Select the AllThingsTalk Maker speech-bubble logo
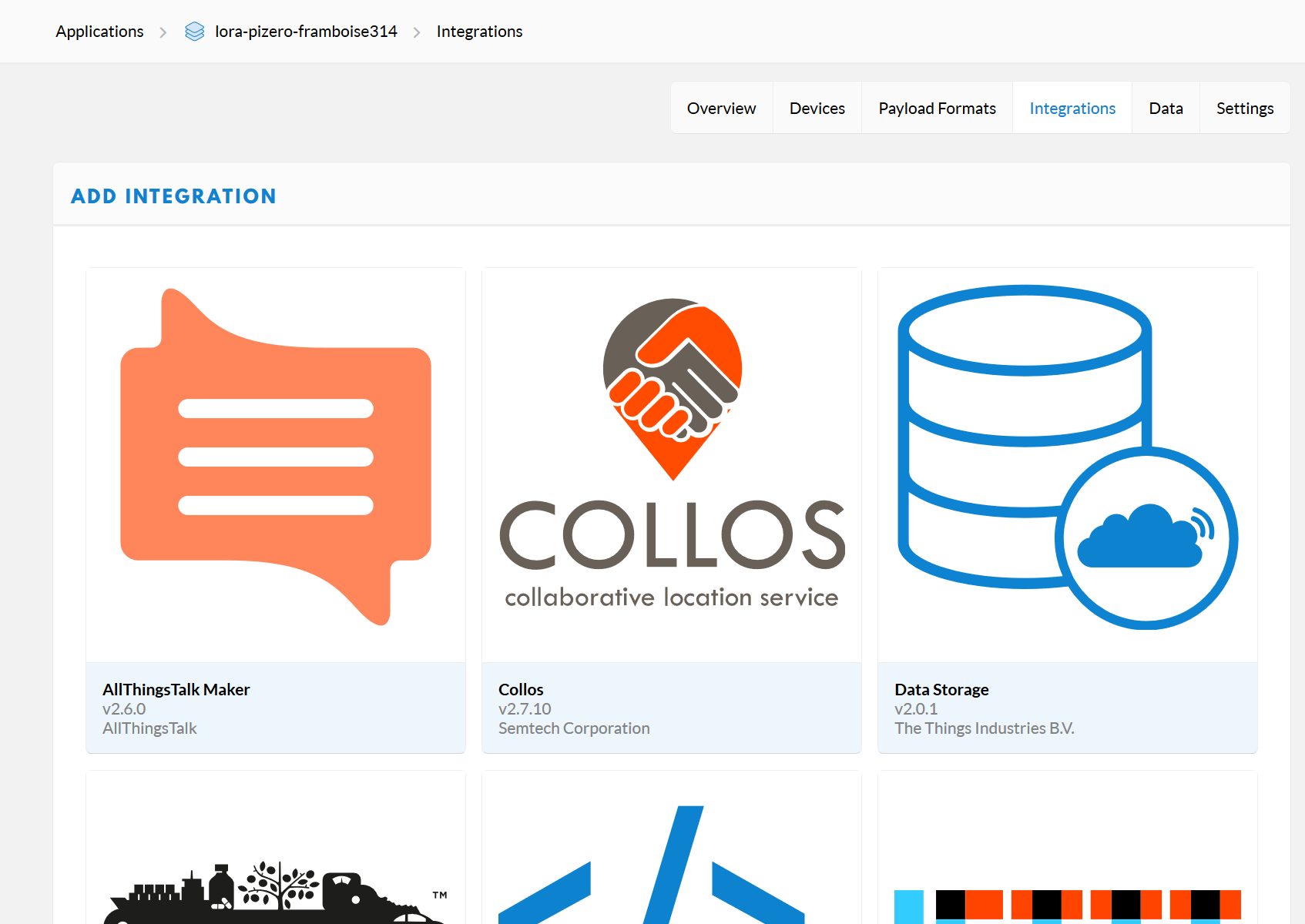This screenshot has width=1305, height=924. tap(276, 457)
